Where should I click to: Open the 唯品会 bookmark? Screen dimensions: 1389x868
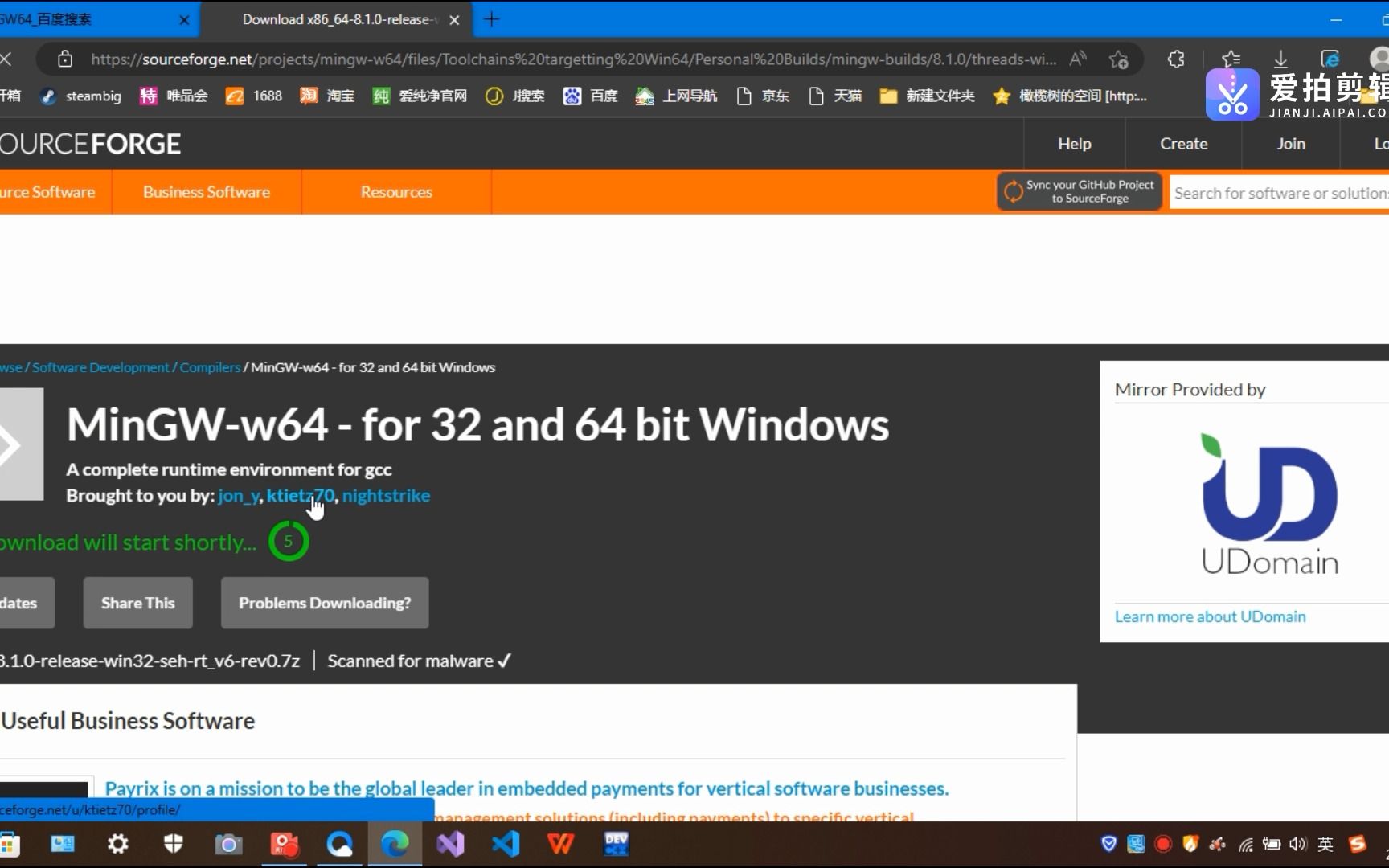coord(174,96)
